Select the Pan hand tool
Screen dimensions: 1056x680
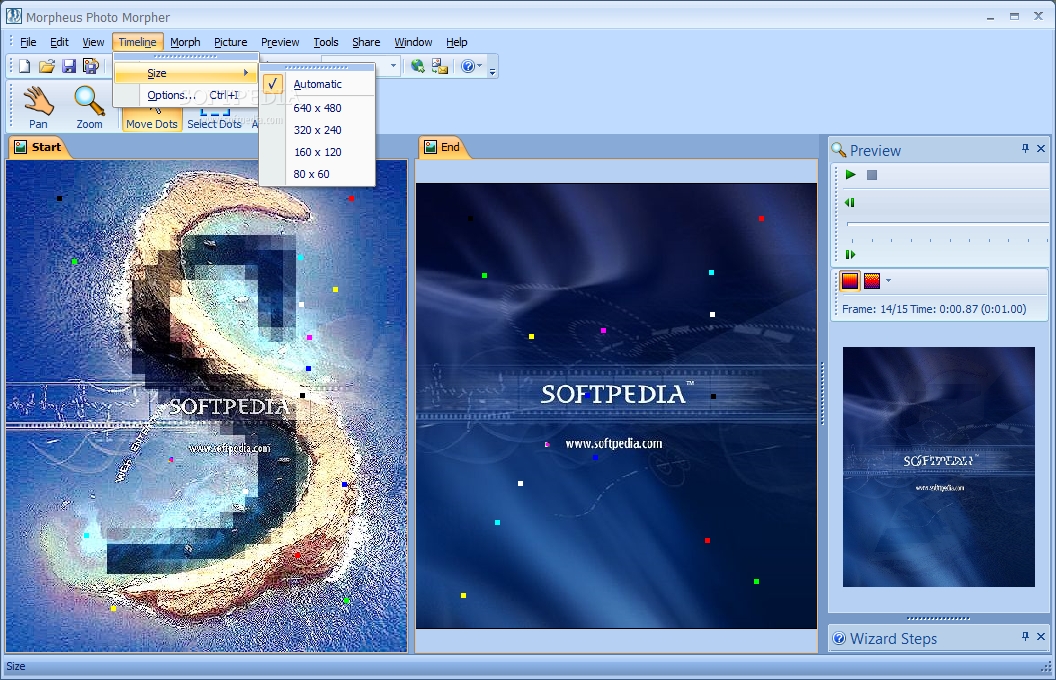(38, 107)
